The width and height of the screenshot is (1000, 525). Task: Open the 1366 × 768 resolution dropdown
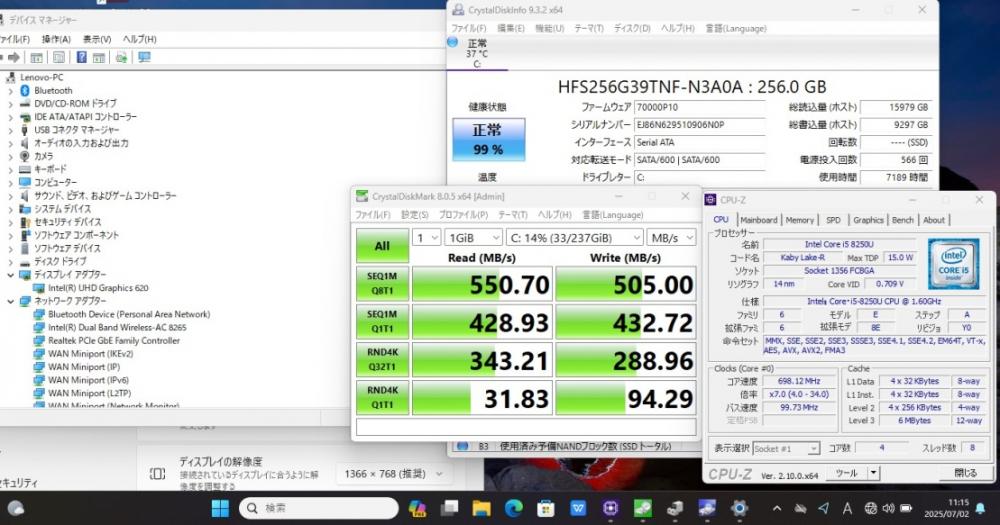[393, 474]
